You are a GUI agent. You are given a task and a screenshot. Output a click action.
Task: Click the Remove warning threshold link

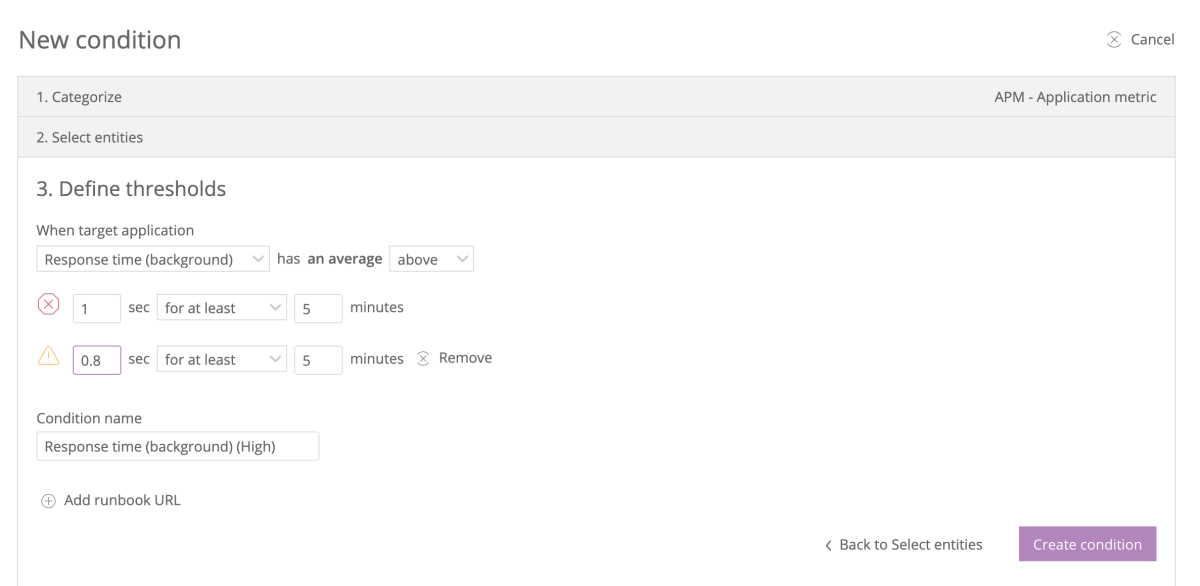[x=465, y=358]
